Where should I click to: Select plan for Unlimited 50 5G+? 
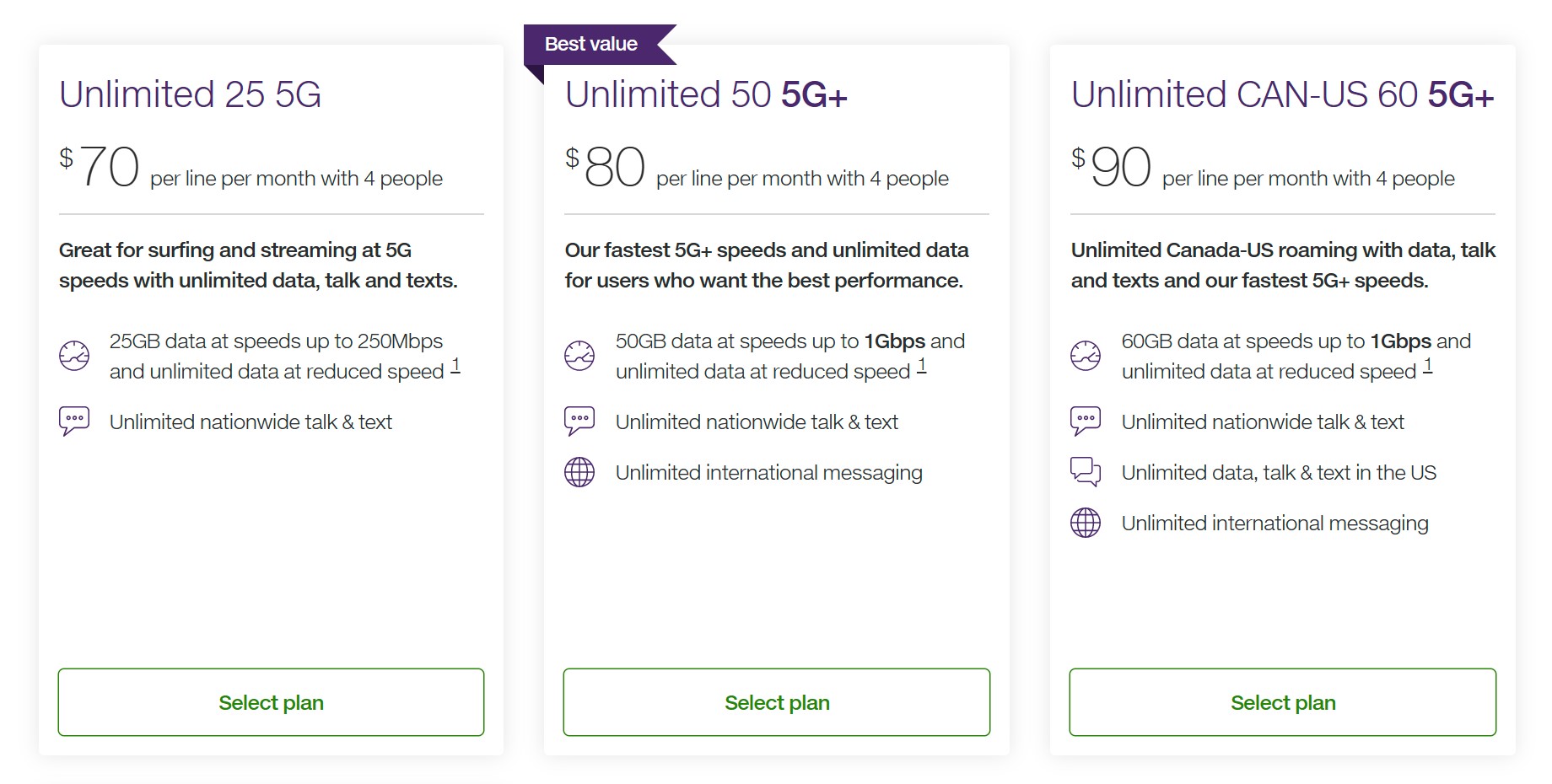777,702
